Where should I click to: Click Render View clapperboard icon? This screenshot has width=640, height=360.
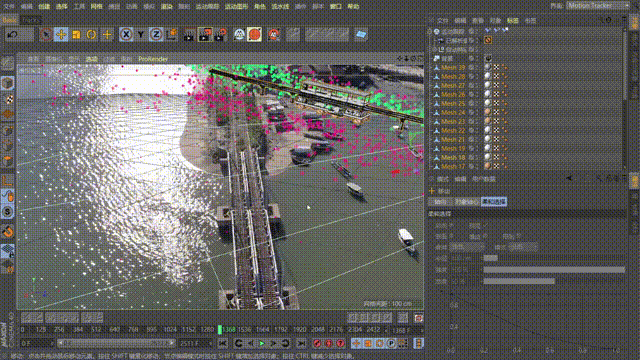pyautogui.click(x=189, y=35)
